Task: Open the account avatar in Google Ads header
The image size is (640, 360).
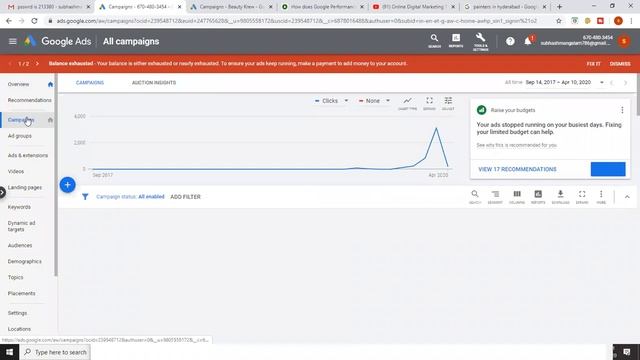Action: (x=624, y=41)
